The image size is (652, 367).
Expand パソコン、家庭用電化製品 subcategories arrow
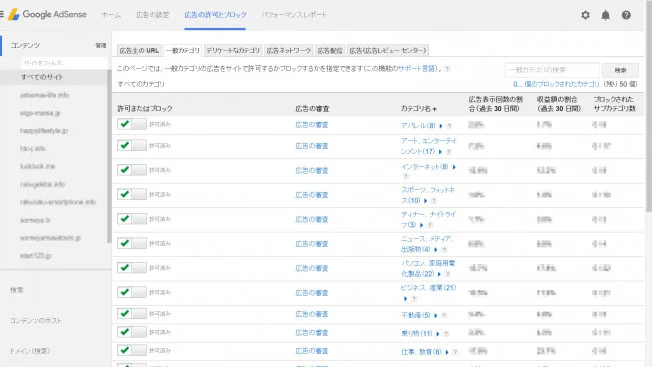[x=439, y=274]
